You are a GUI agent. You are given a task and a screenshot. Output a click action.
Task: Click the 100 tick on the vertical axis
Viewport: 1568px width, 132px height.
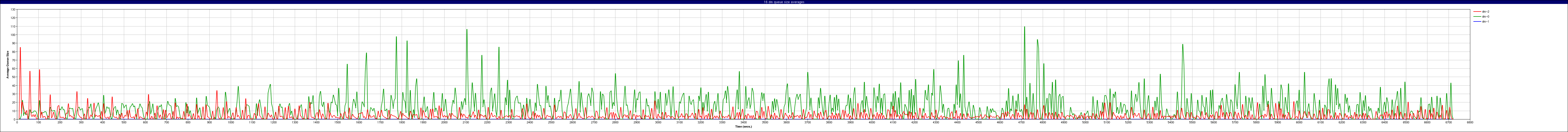tap(13, 35)
